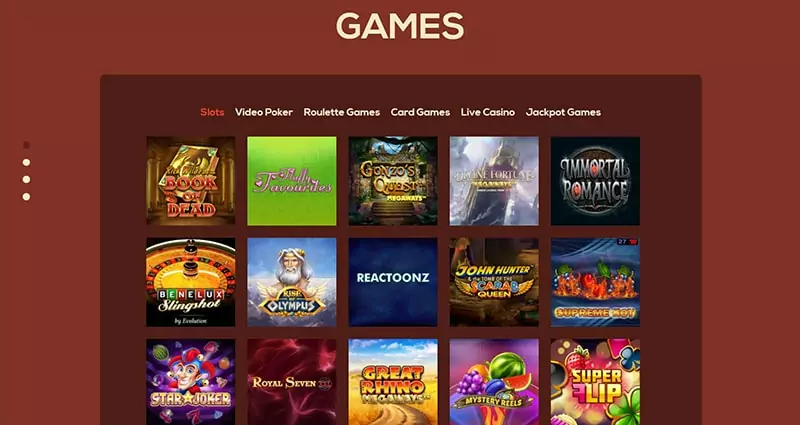Launch the green Fluffy Favourites game
Image resolution: width=800 pixels, height=425 pixels.
point(292,181)
